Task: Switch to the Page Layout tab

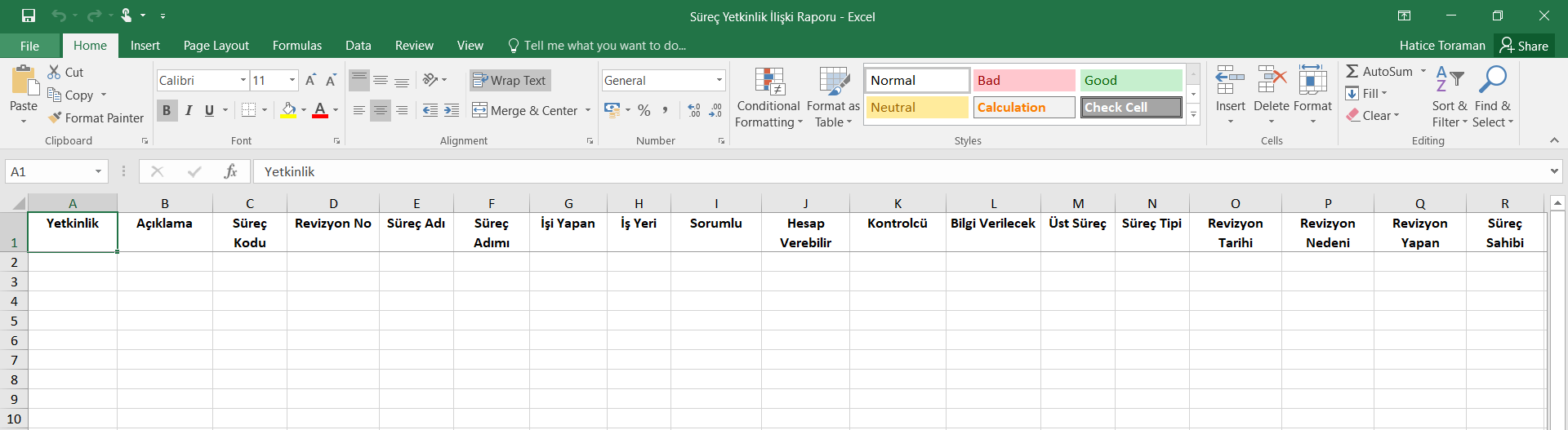Action: (x=216, y=46)
